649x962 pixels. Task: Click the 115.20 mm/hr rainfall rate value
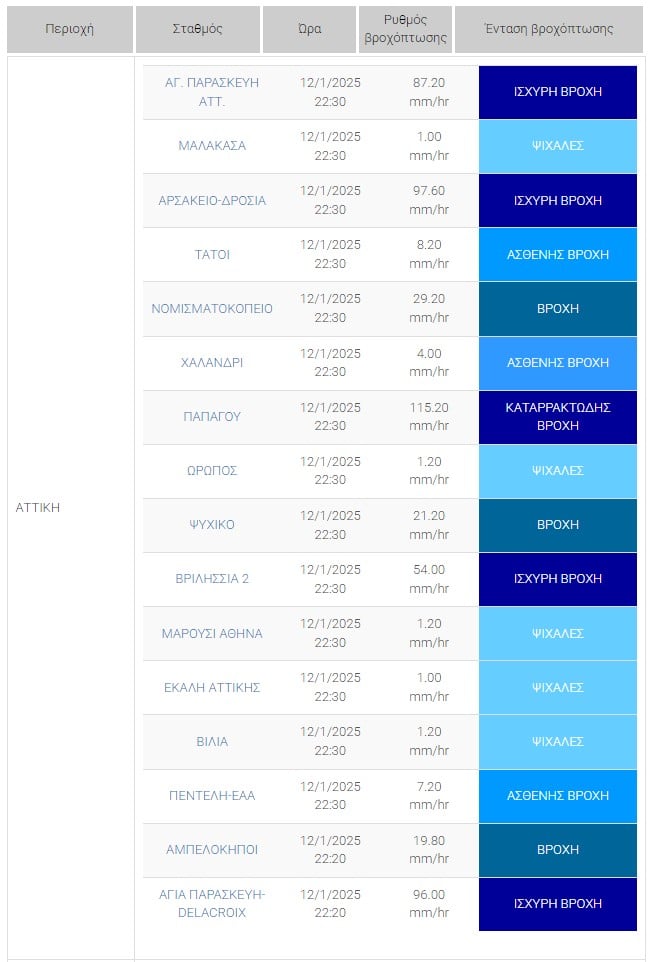tap(429, 417)
